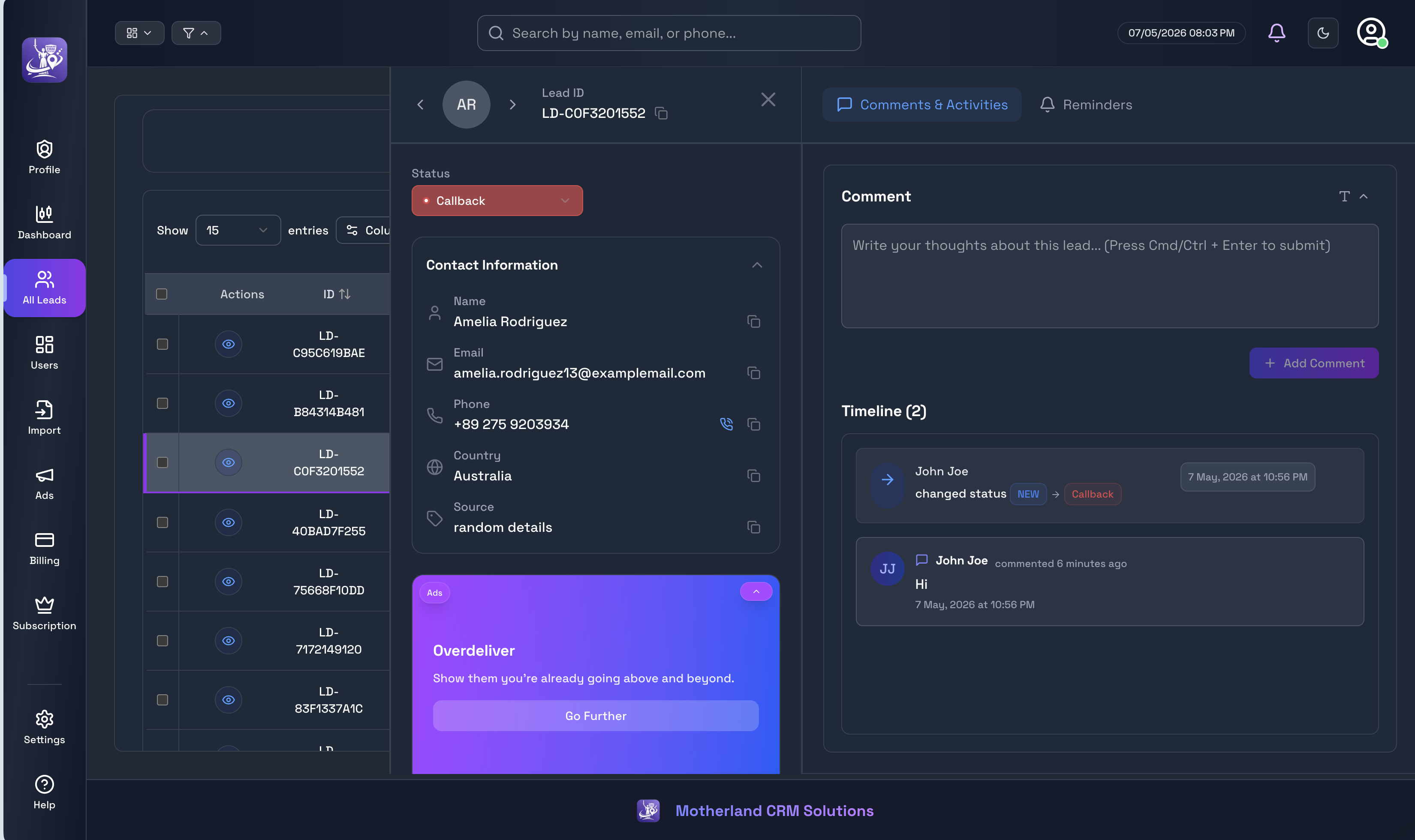
Task: Click the Motherland CRM logo in sidebar
Action: 44,60
